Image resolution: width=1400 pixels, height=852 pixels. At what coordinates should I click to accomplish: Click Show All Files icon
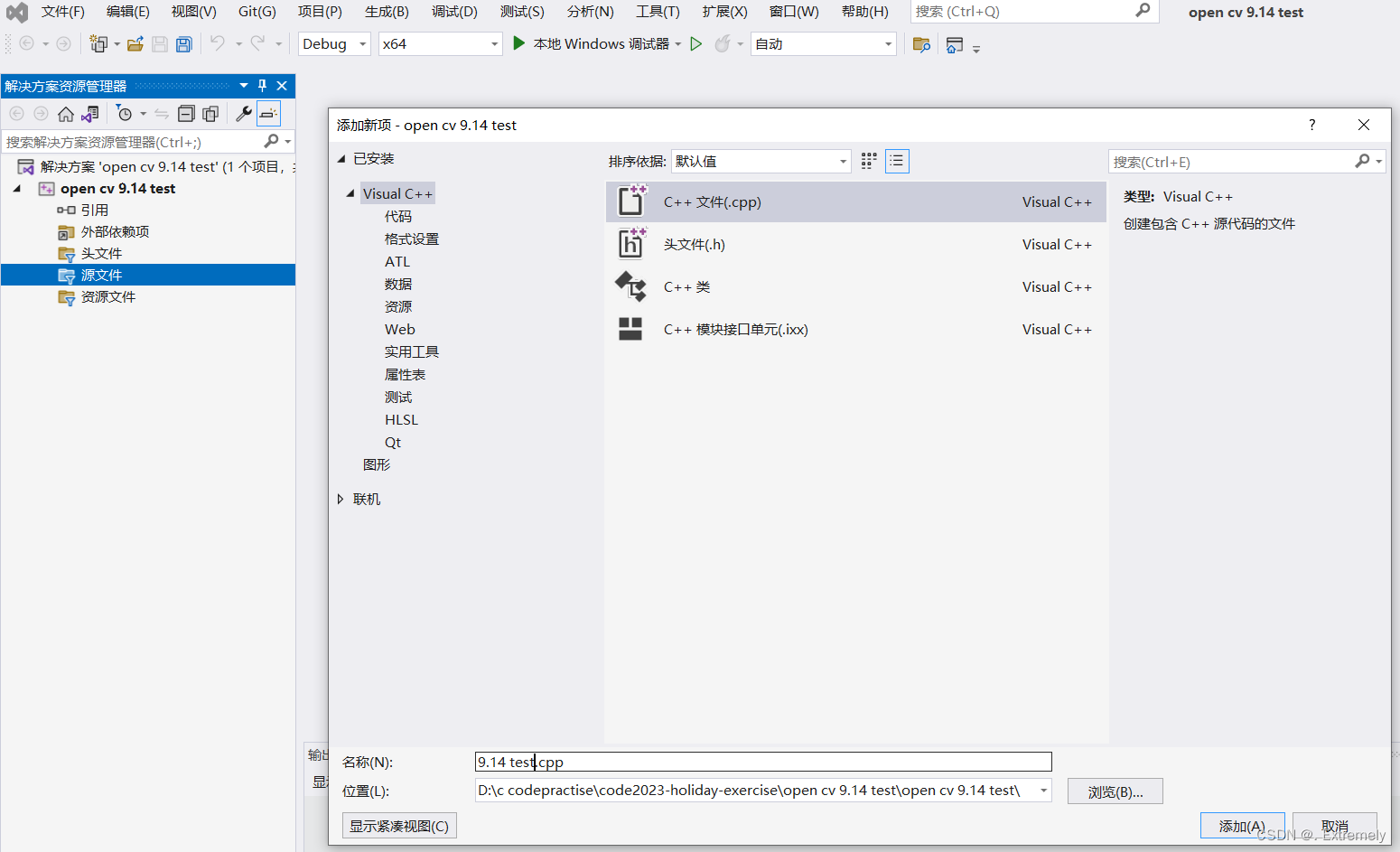click(210, 114)
